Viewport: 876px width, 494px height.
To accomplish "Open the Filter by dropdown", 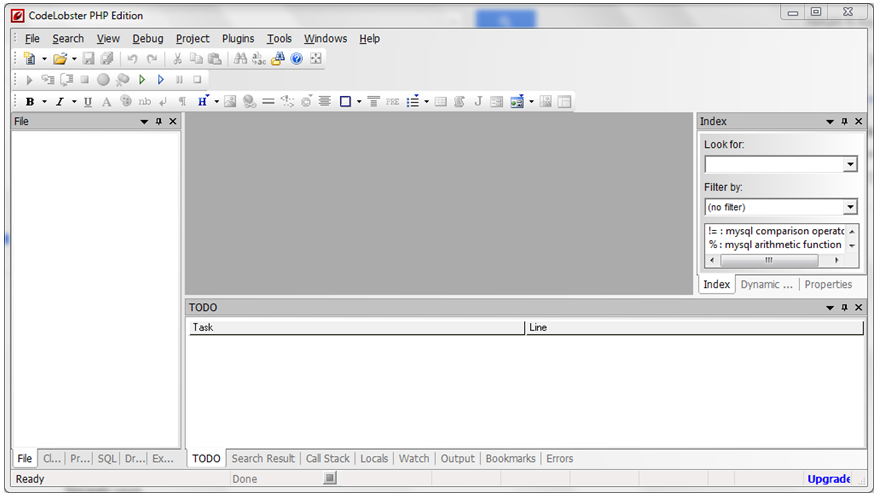I will 850,207.
